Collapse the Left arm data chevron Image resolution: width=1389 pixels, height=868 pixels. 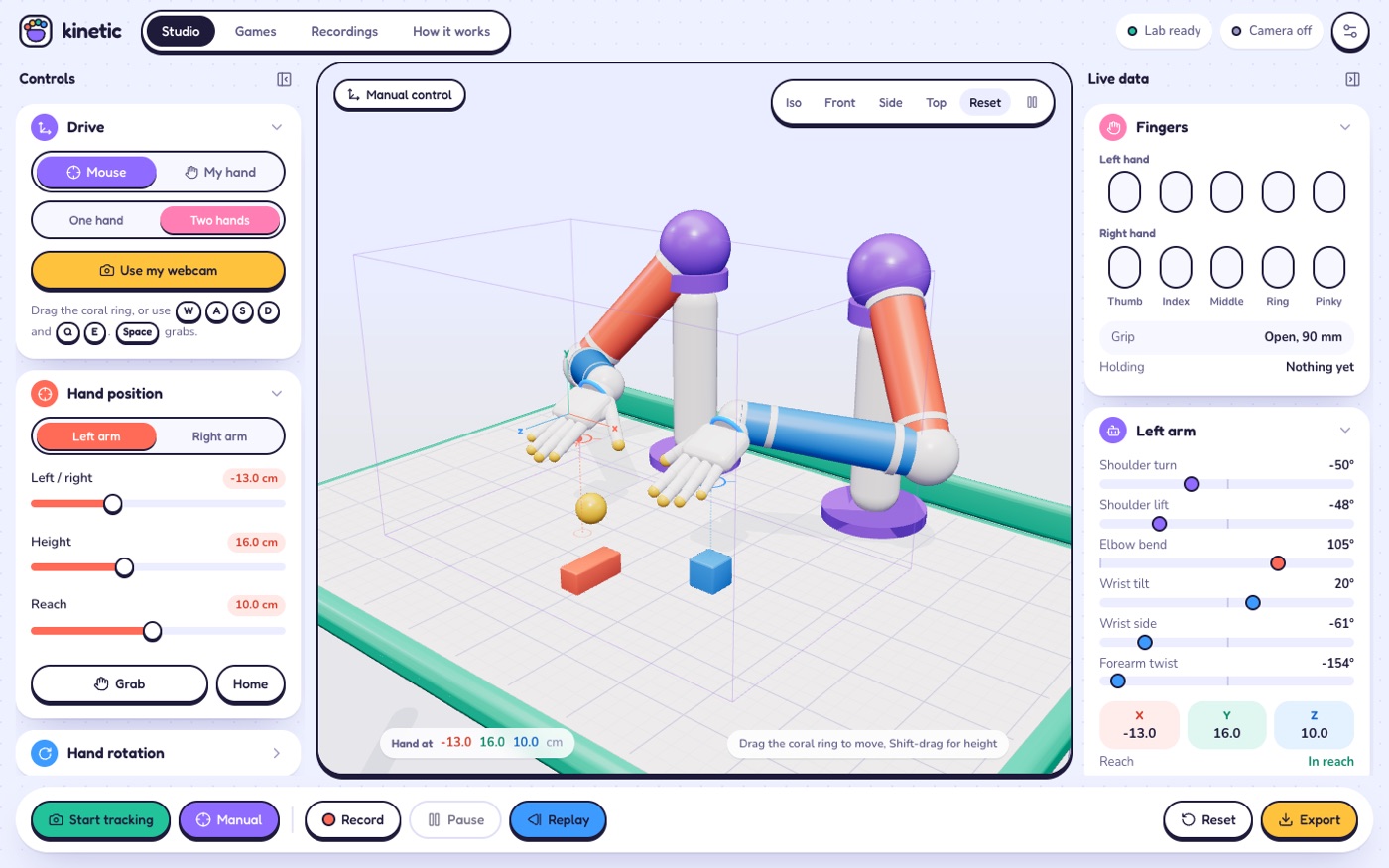1345,431
